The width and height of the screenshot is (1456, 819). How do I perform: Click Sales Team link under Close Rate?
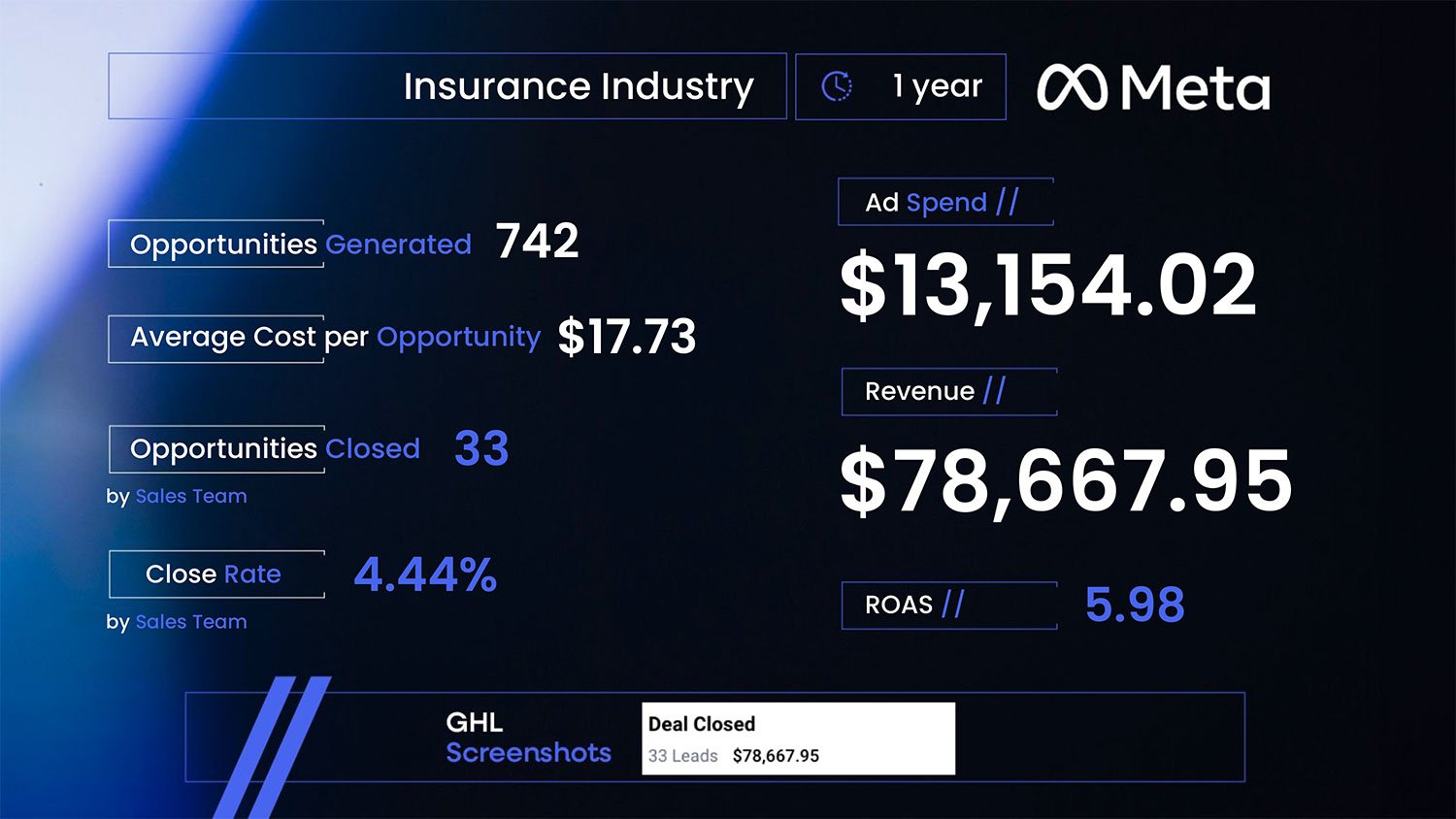191,622
